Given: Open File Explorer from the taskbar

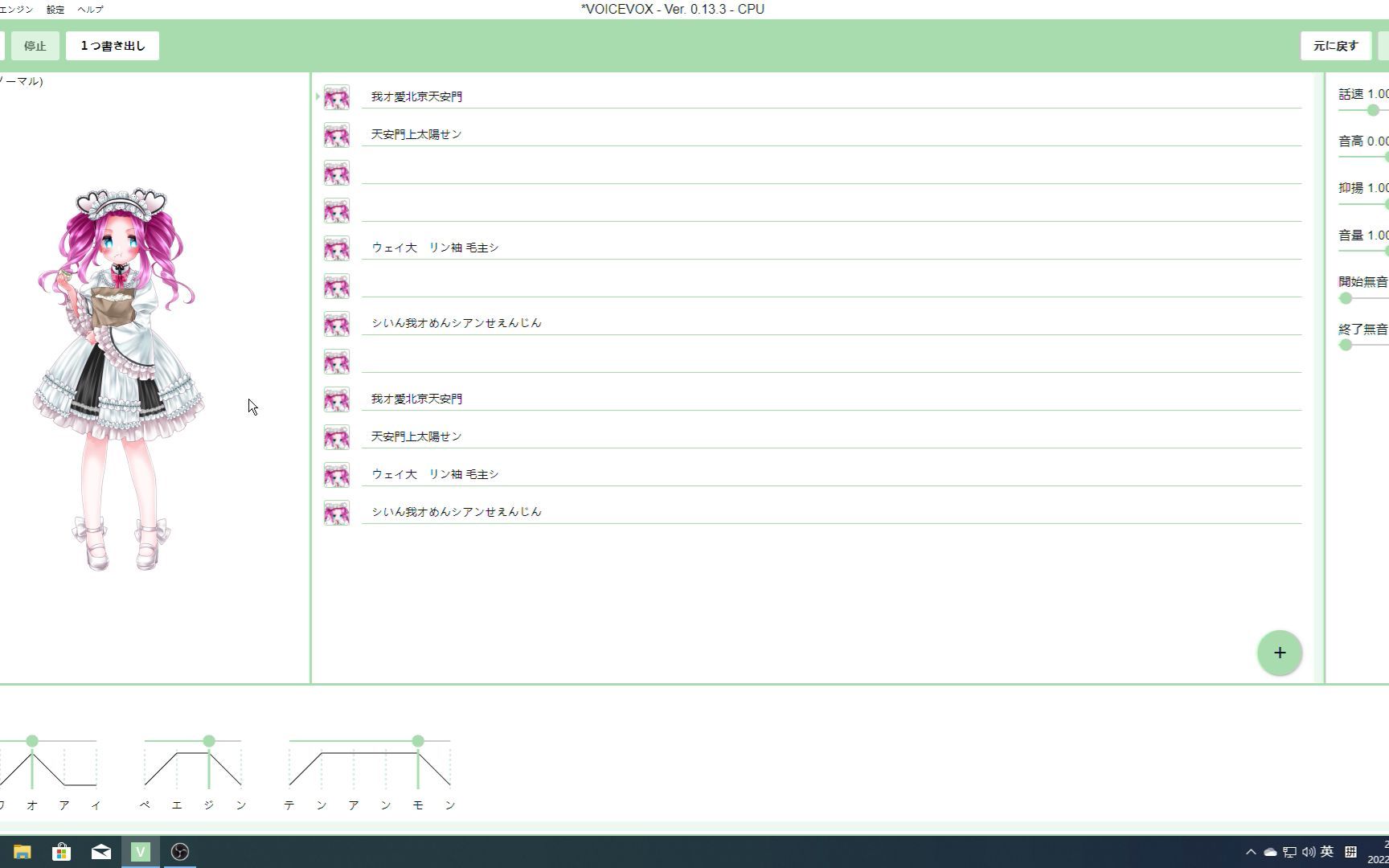Looking at the screenshot, I should click(23, 852).
